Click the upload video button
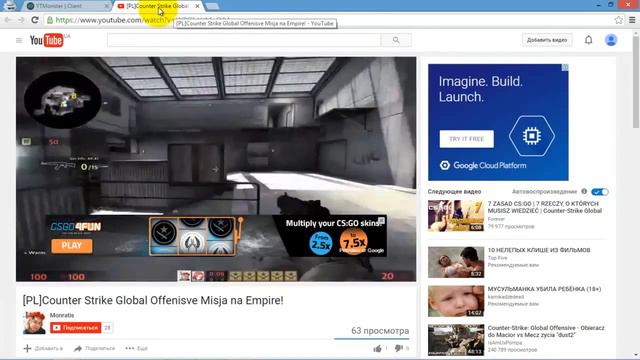The width and height of the screenshot is (640, 360). coord(547,40)
